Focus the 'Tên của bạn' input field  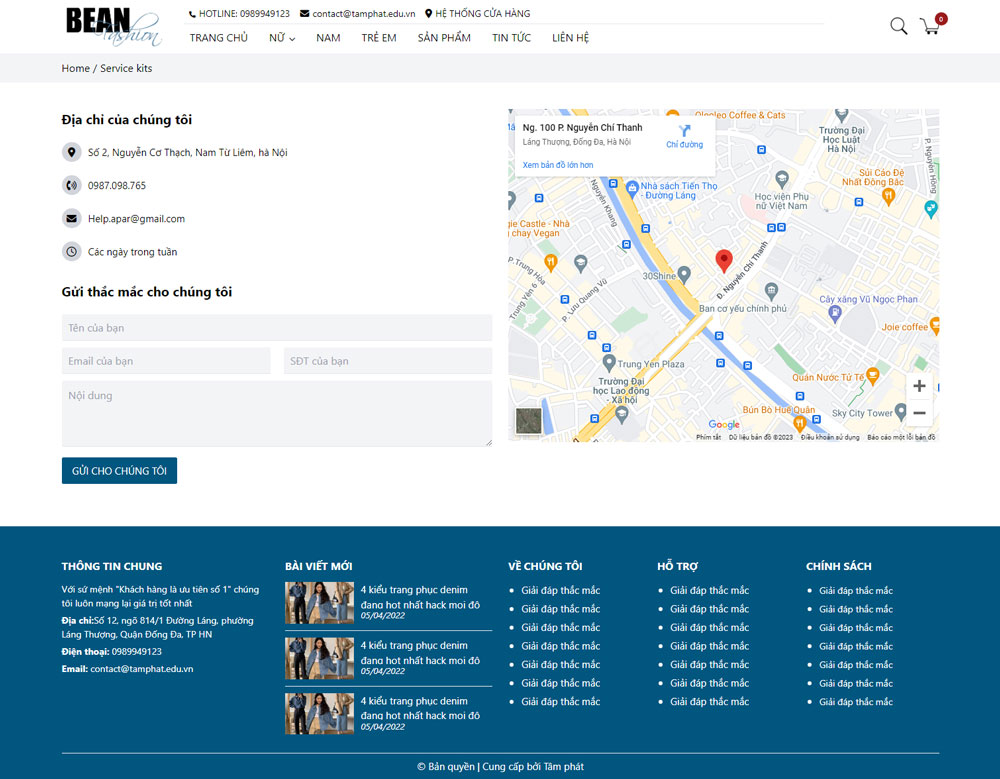[x=277, y=328]
